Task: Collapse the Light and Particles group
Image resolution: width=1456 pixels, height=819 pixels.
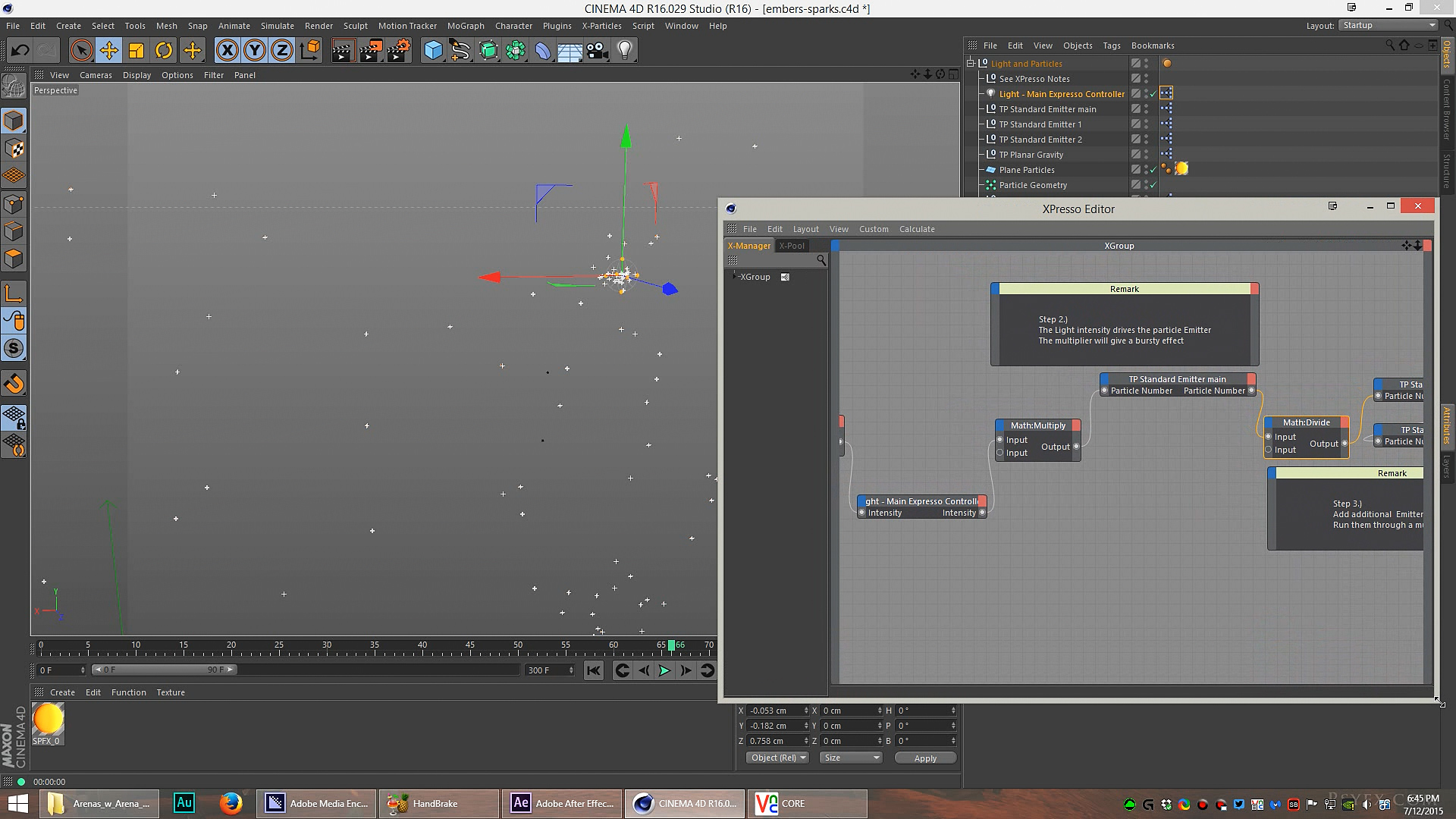Action: [971, 64]
